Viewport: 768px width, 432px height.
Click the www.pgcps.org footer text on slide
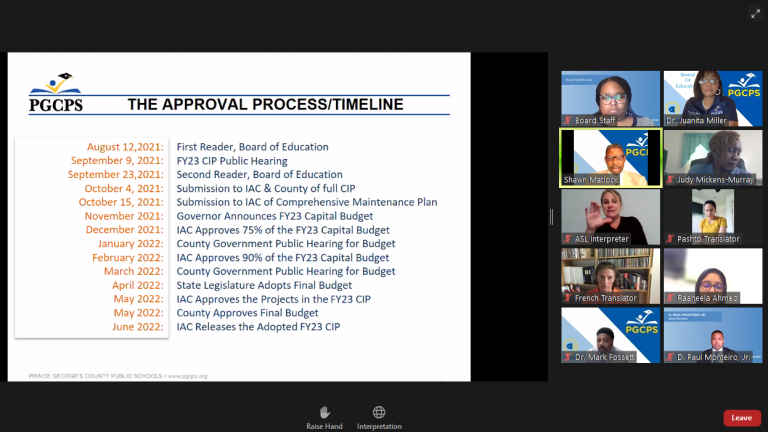click(x=187, y=375)
